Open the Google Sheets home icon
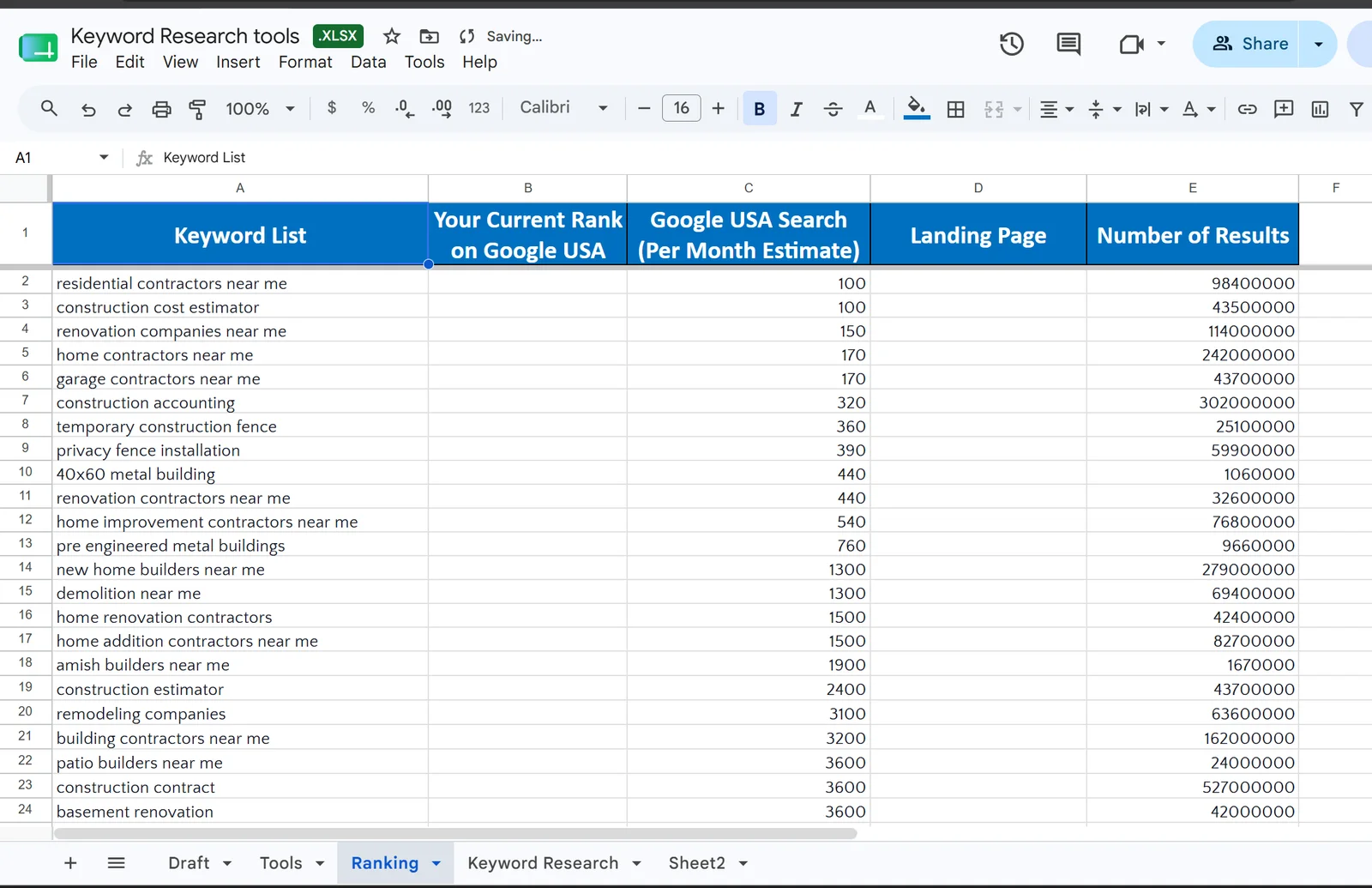The height and width of the screenshot is (888, 1372). coord(38,48)
